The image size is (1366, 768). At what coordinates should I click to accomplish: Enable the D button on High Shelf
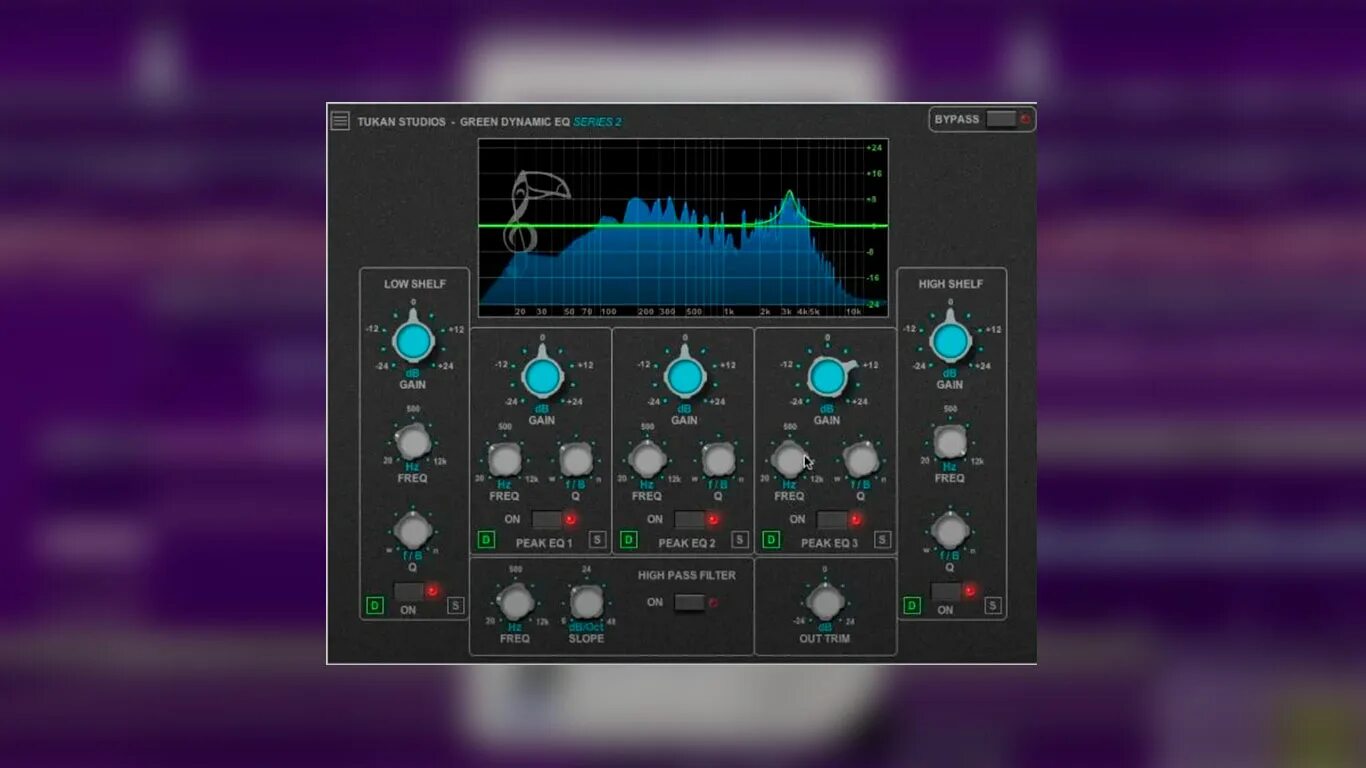912,605
